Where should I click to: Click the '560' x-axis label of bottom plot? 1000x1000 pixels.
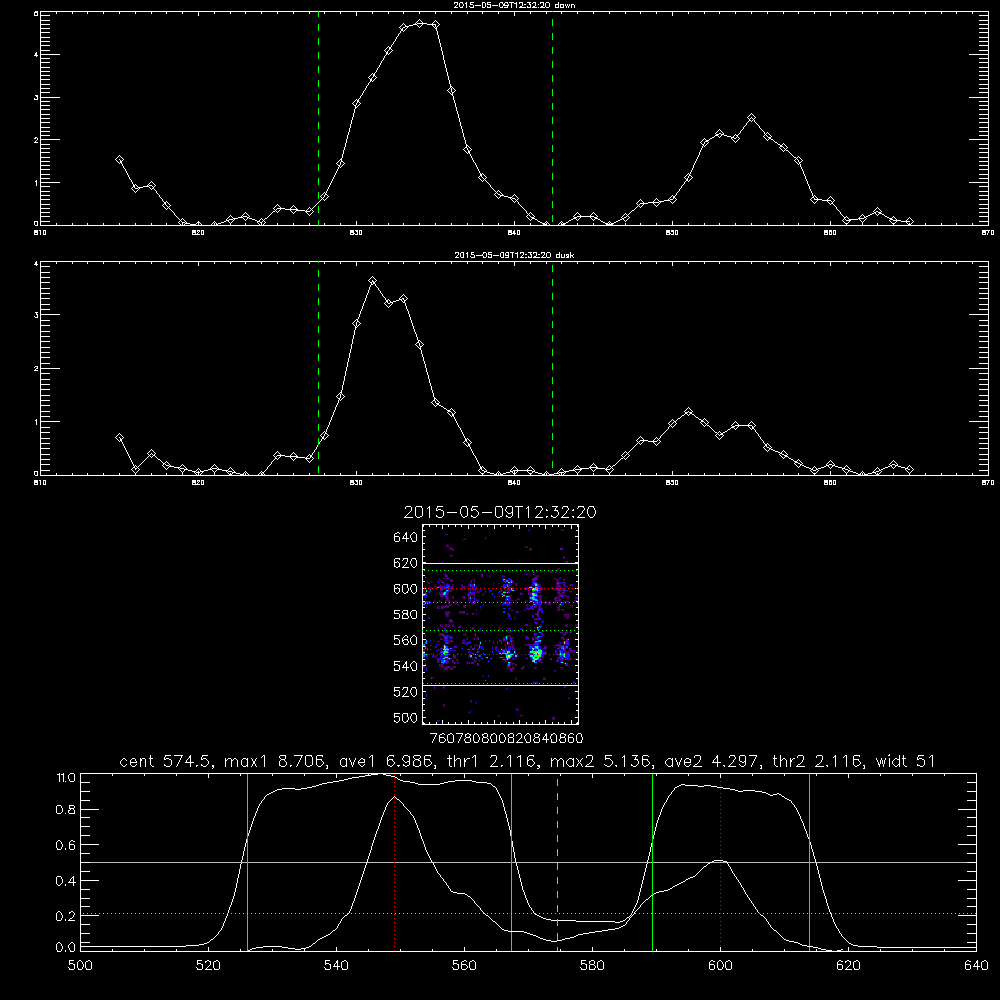pyautogui.click(x=464, y=966)
